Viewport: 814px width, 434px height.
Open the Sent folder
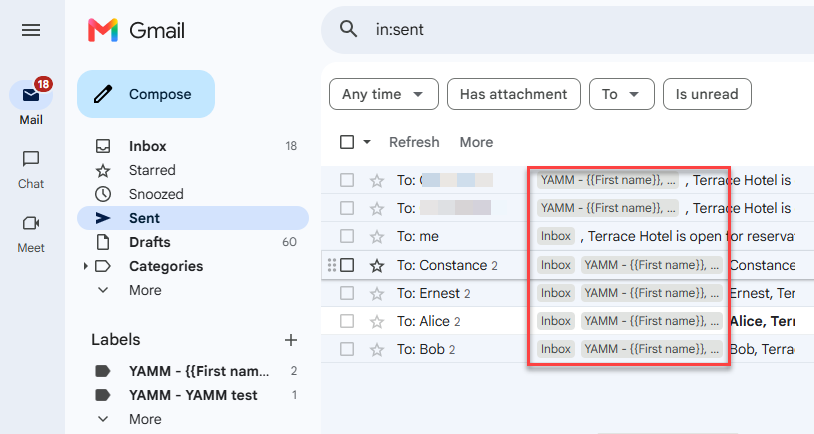[x=193, y=218]
